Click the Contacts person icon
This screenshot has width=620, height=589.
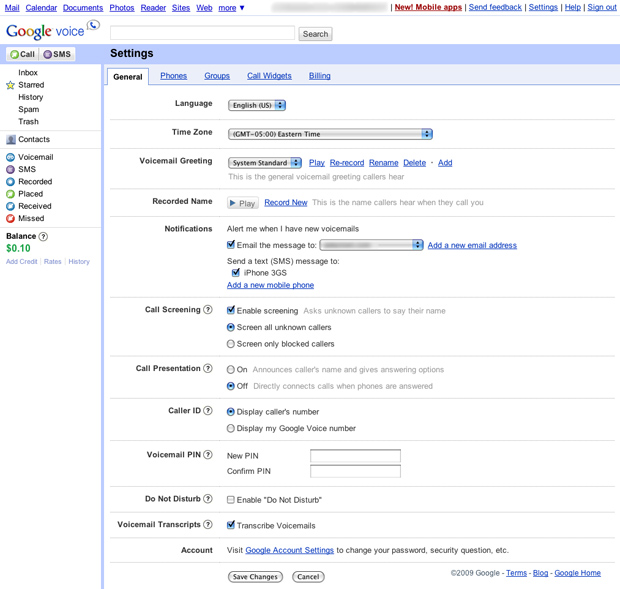pyautogui.click(x=11, y=140)
